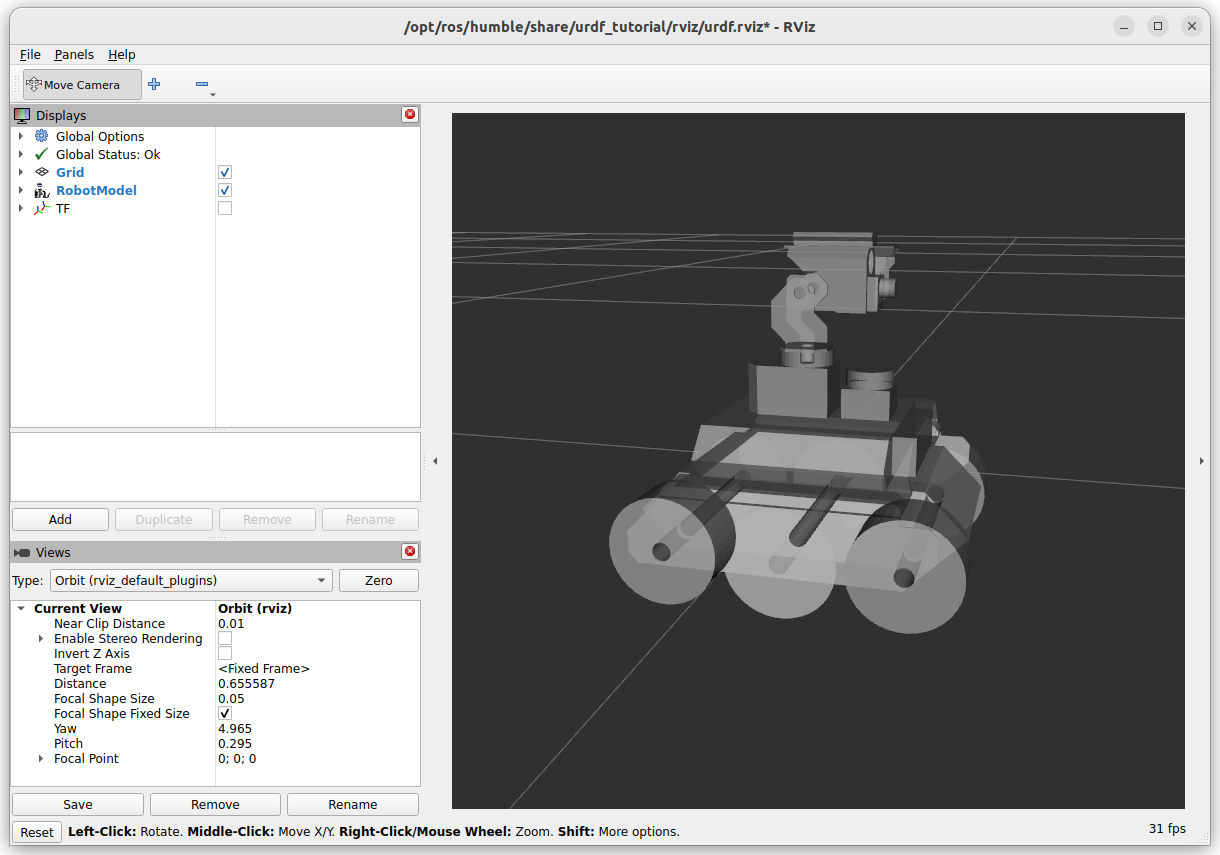Open the File menu
The height and width of the screenshot is (855, 1220).
30,55
